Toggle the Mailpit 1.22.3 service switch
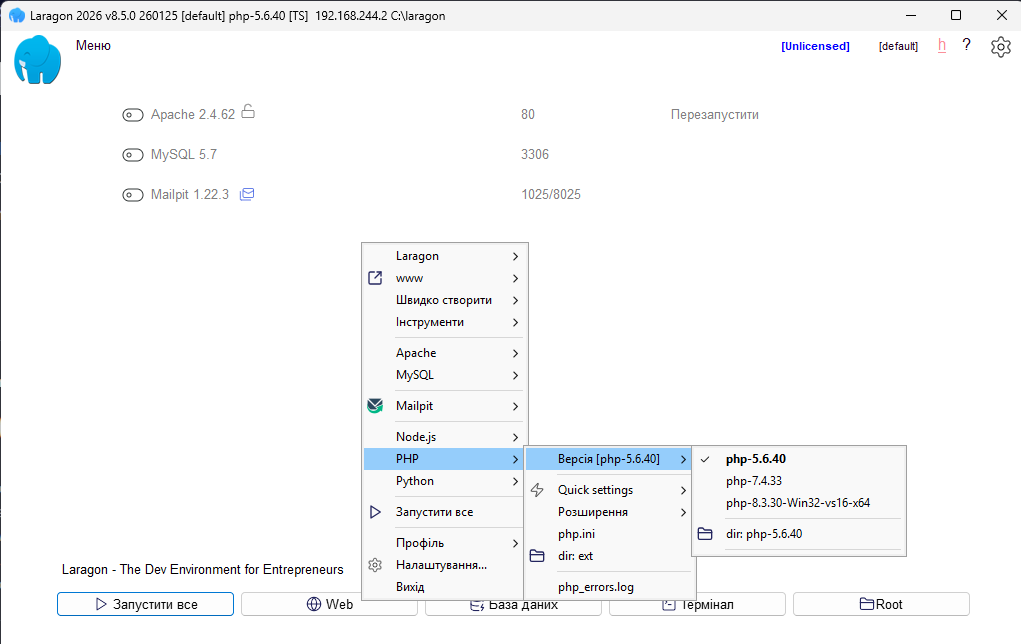 tap(133, 195)
